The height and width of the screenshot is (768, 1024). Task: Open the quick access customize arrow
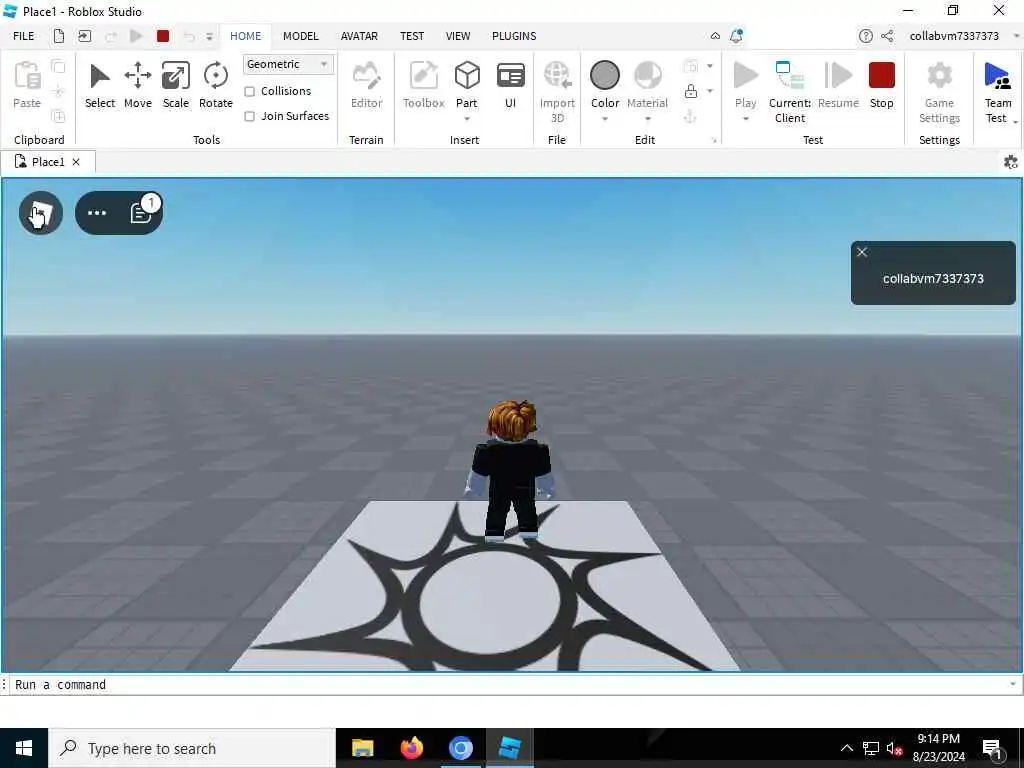209,37
